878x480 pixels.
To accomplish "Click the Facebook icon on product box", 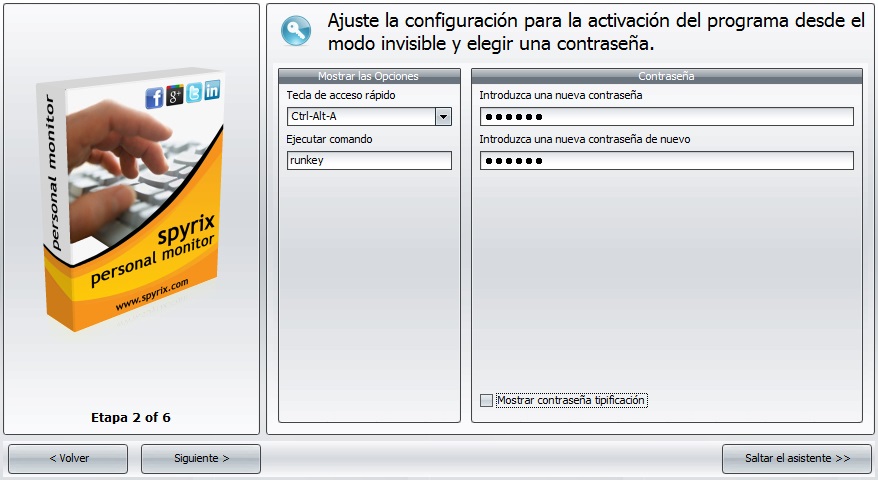I will (x=155, y=97).
